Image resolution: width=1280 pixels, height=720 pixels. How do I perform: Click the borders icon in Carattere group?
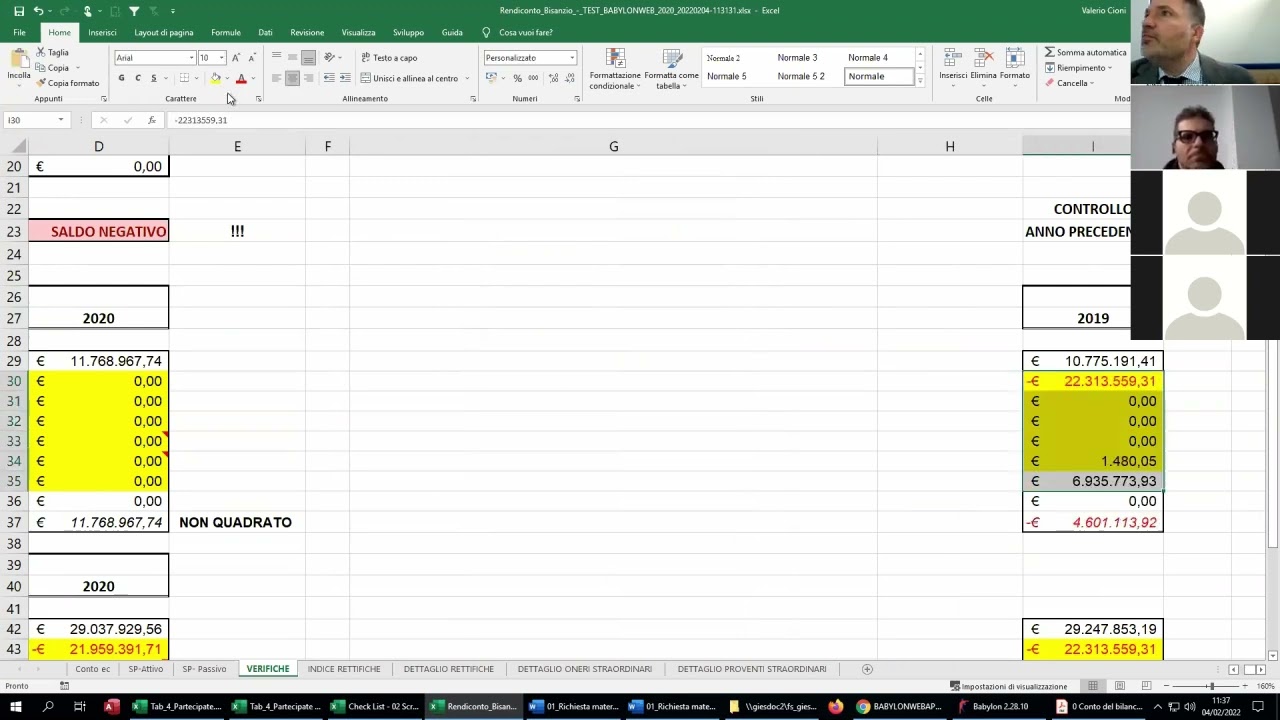pos(184,78)
